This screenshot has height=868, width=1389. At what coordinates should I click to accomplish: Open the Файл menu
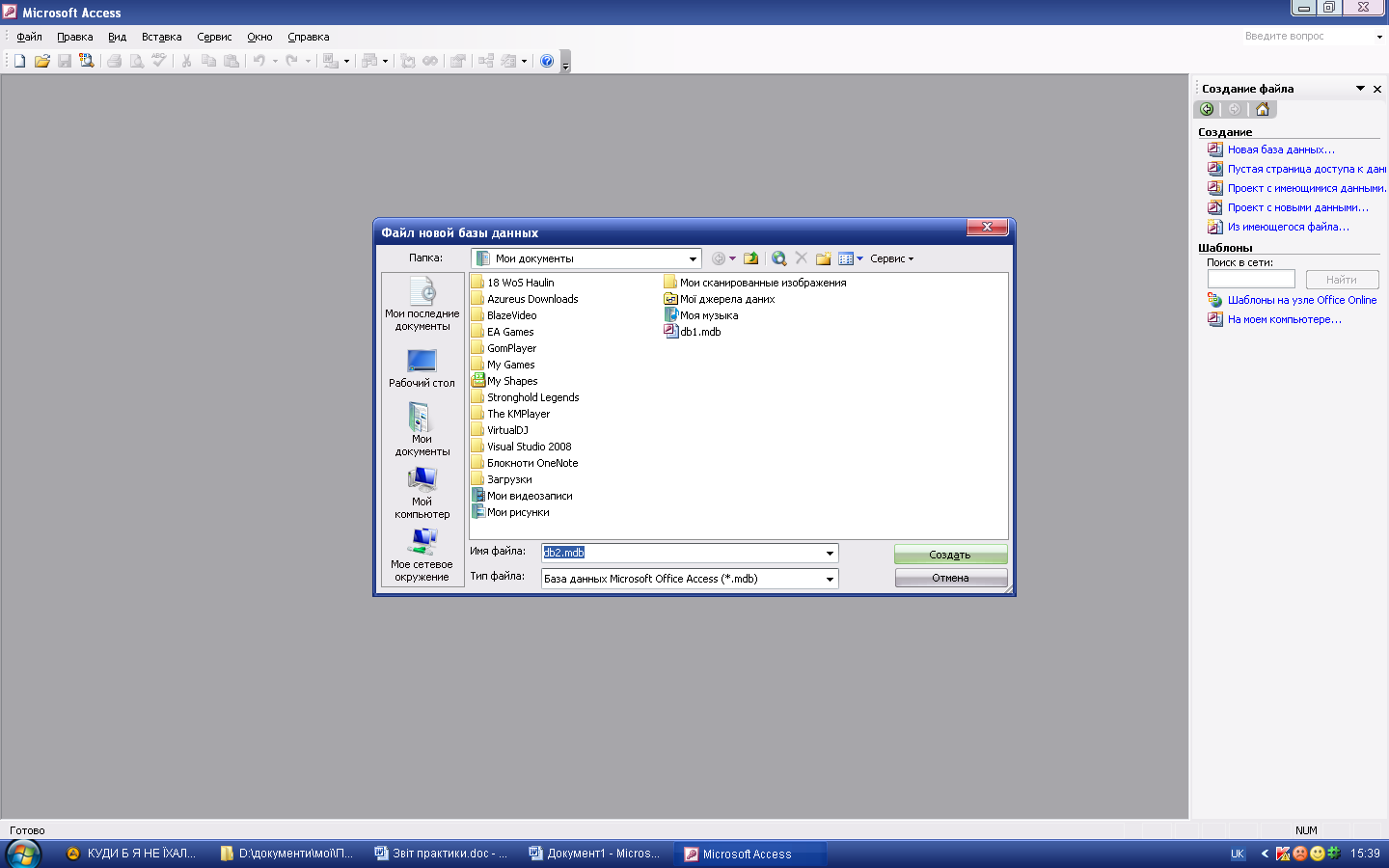point(29,37)
